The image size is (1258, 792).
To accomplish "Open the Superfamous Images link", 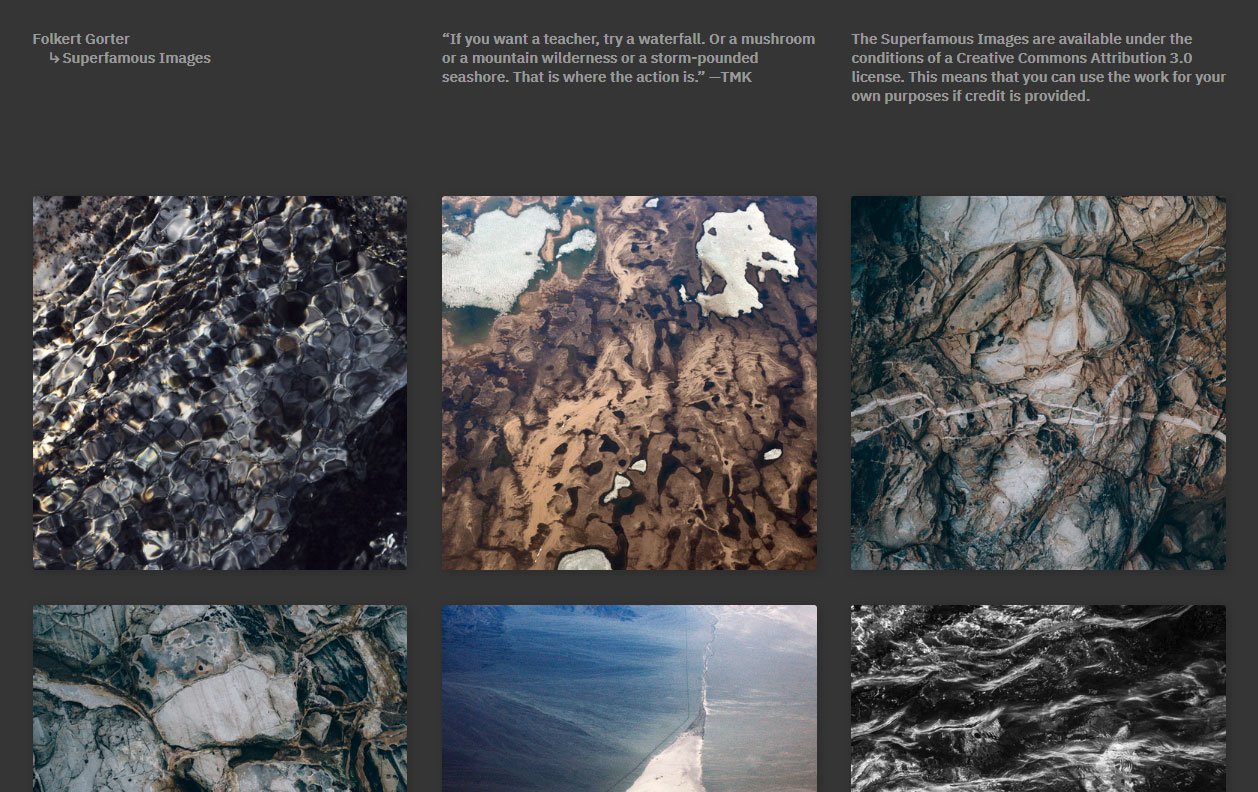I will coord(136,58).
